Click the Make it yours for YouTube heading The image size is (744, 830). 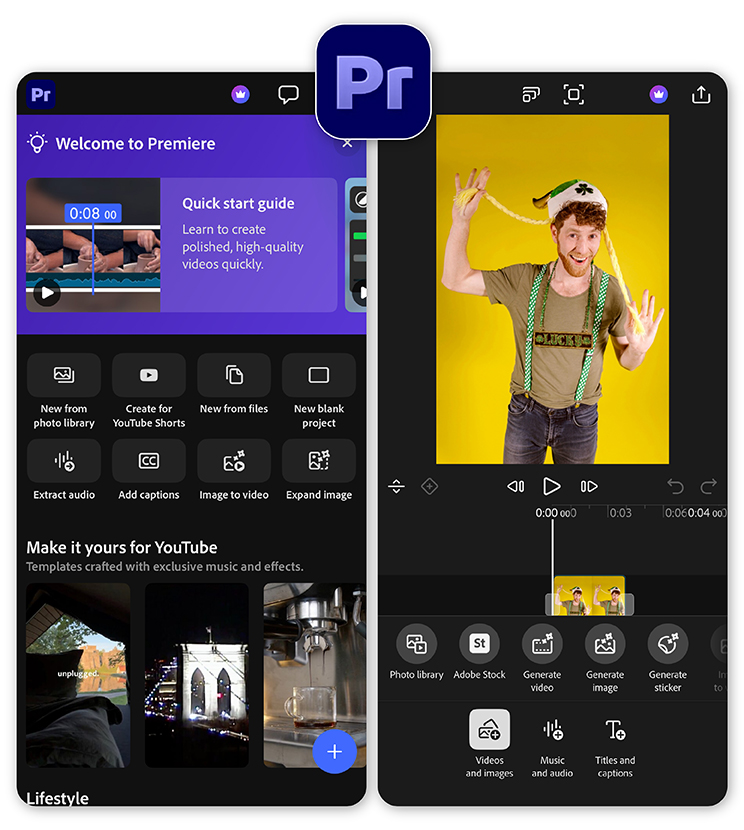122,547
